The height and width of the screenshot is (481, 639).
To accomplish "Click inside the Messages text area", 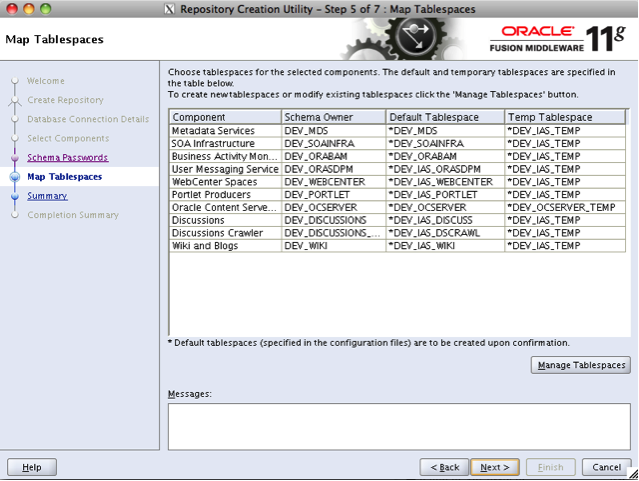I will click(398, 425).
